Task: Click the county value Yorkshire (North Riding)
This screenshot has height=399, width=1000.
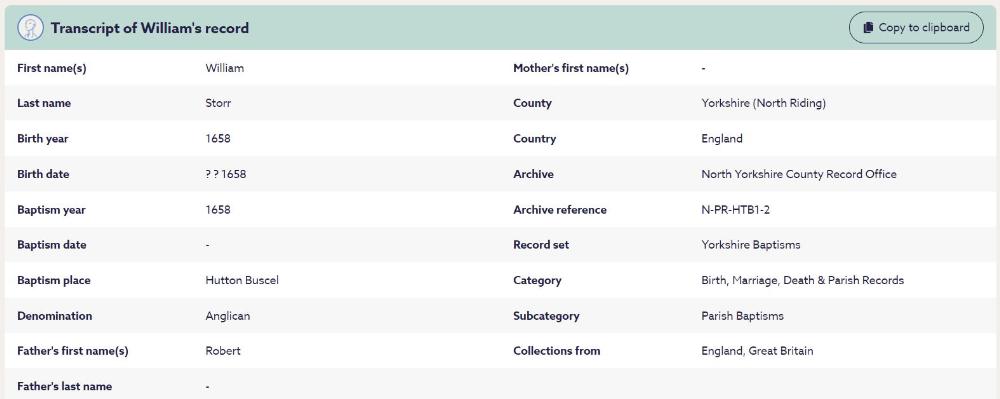Action: [x=763, y=103]
